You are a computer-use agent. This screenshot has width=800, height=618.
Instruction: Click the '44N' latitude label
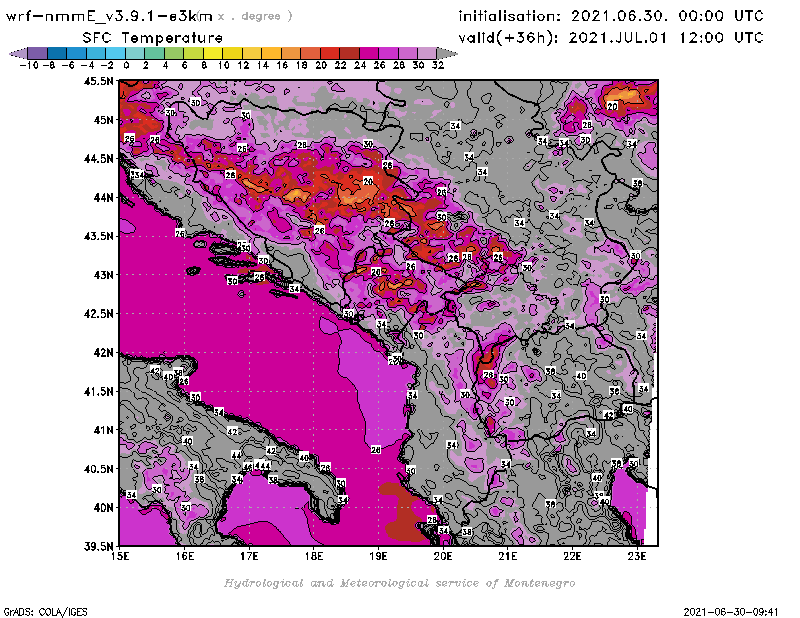point(104,197)
